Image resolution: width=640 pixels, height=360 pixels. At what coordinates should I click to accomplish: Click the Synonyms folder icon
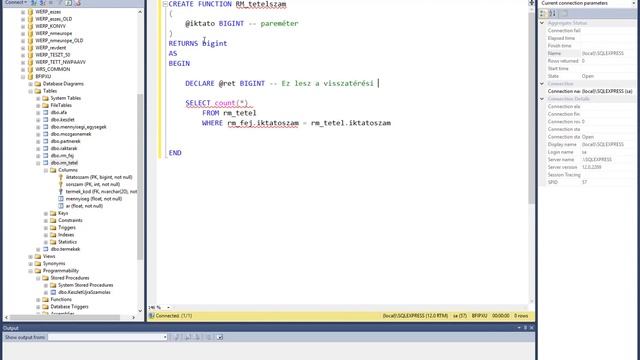coord(38,263)
